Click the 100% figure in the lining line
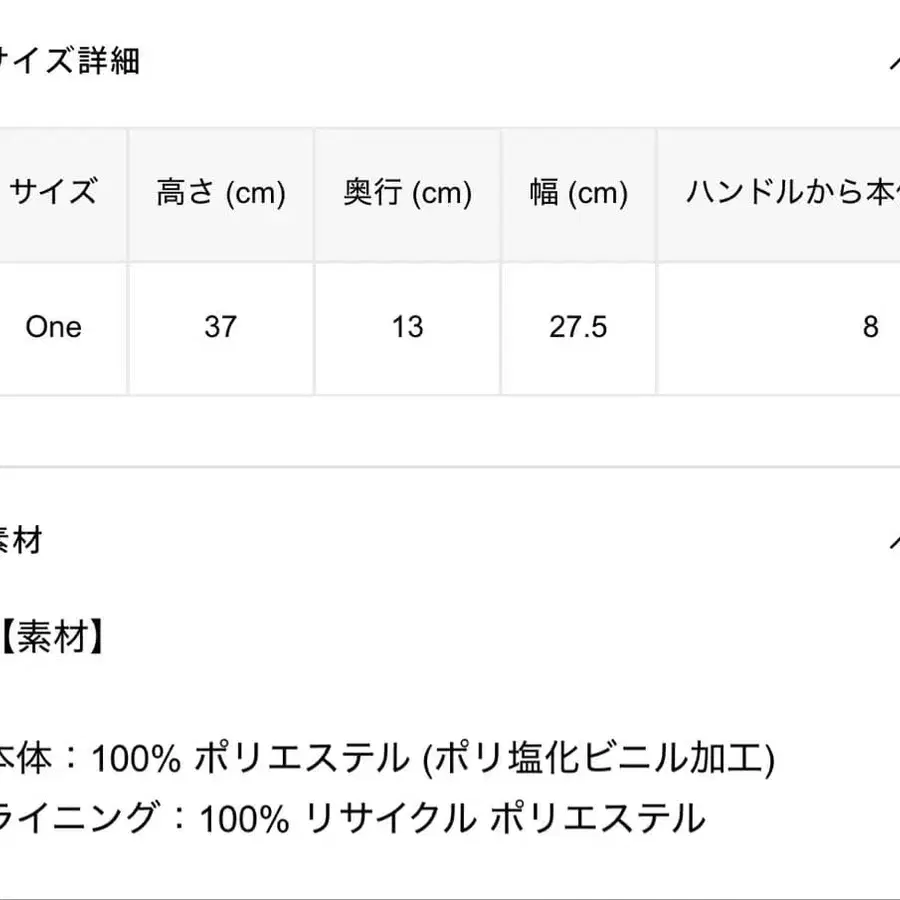This screenshot has width=900, height=900. point(245,819)
